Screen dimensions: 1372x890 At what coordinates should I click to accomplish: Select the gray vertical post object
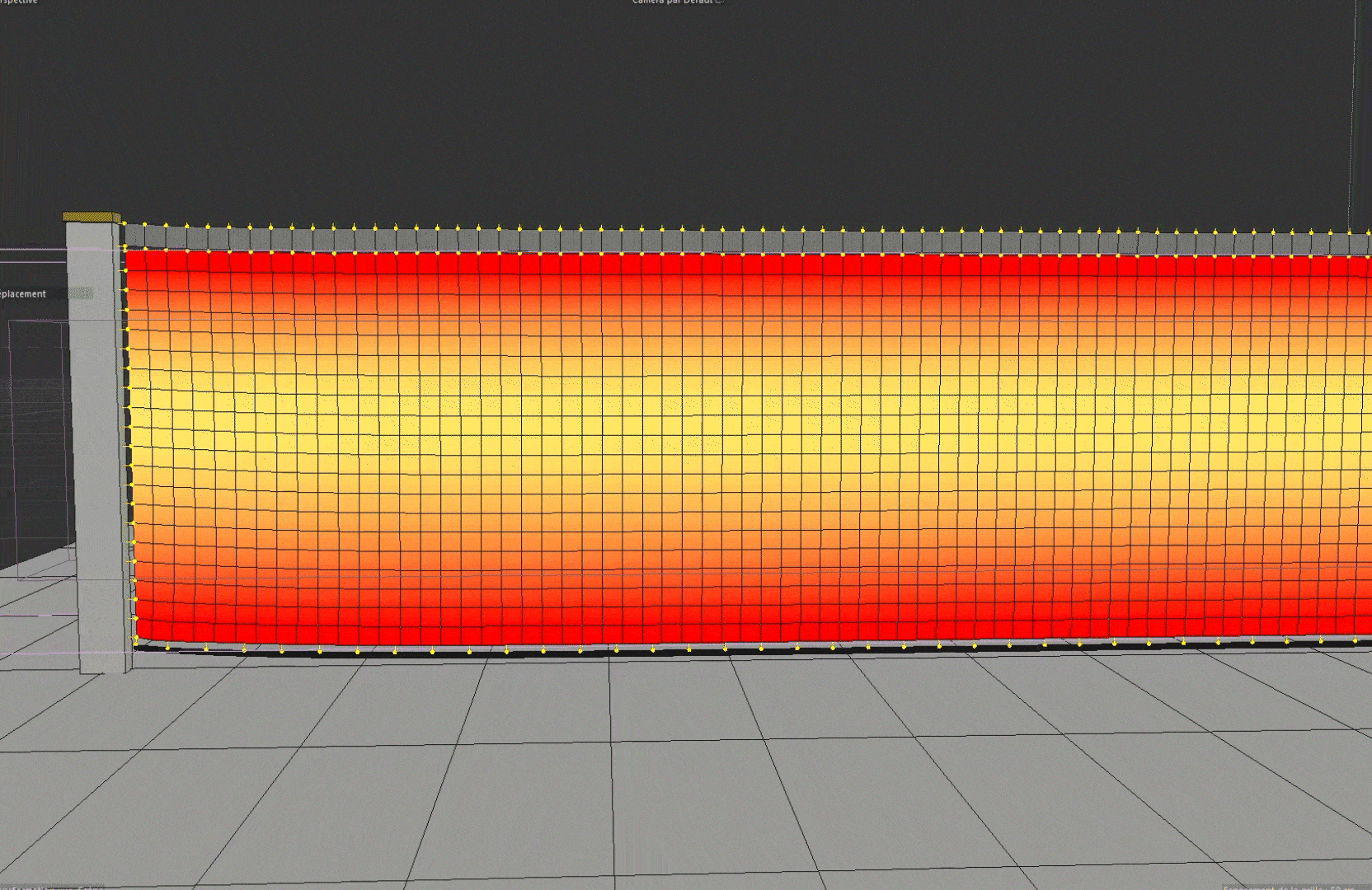coord(101,447)
